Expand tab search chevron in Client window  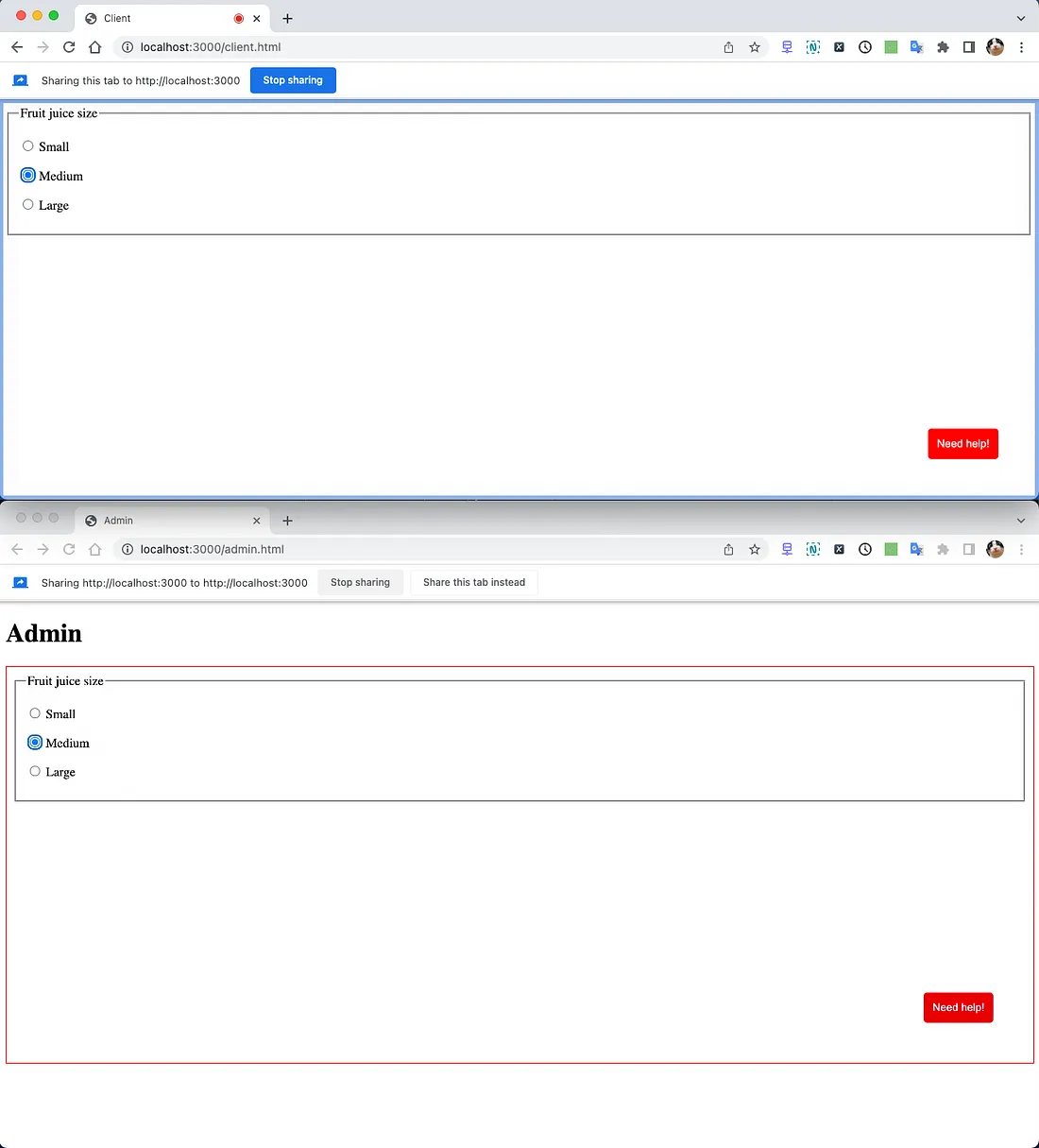click(1020, 18)
